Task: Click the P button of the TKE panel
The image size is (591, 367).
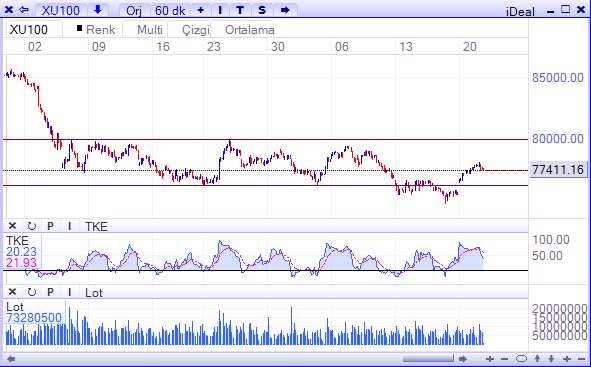Action: (x=50, y=226)
